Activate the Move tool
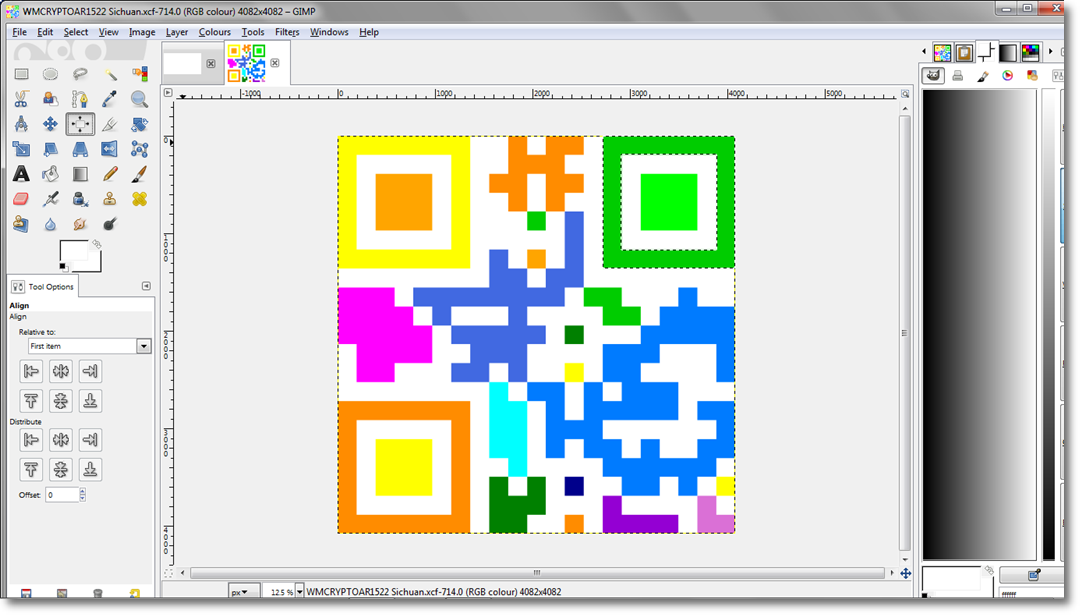The height and width of the screenshot is (615, 1080). tap(50, 124)
